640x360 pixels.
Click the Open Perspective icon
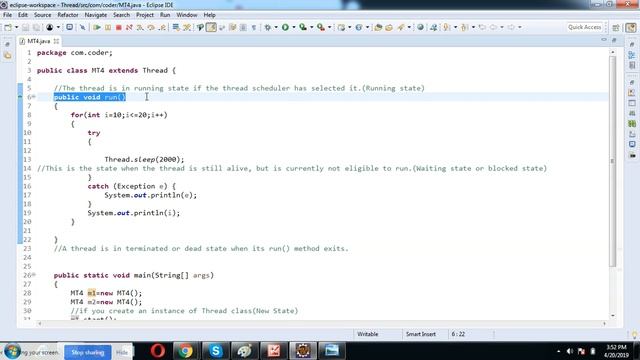[616, 27]
